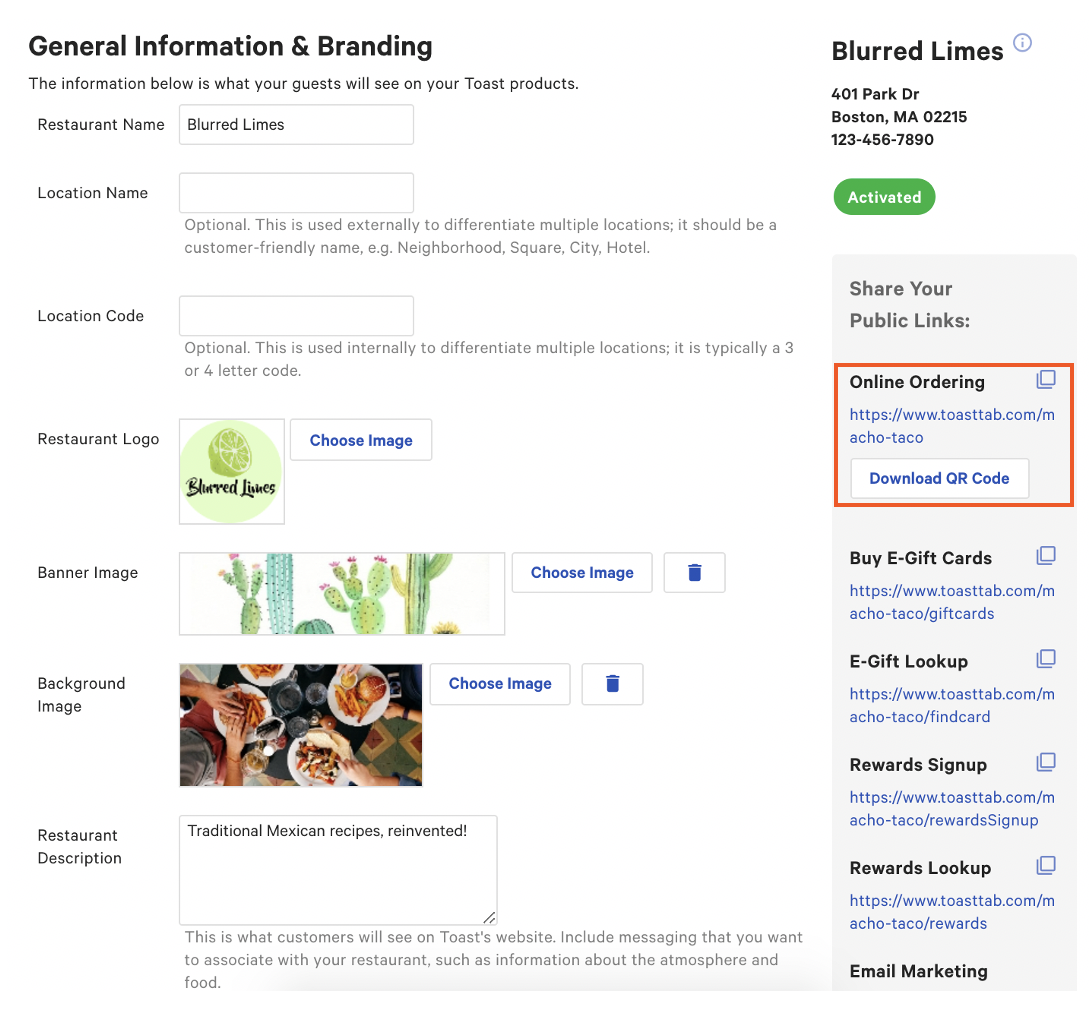
Task: Choose a replacement Banner Image
Action: [581, 572]
